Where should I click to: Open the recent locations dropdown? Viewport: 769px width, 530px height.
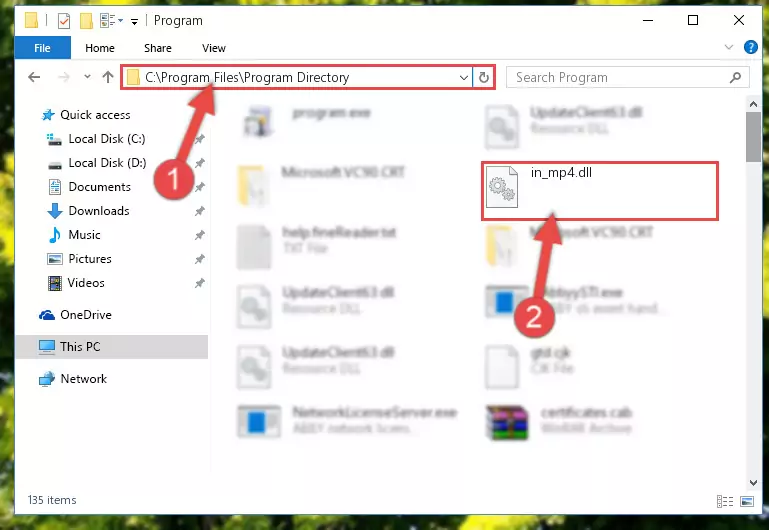87,77
